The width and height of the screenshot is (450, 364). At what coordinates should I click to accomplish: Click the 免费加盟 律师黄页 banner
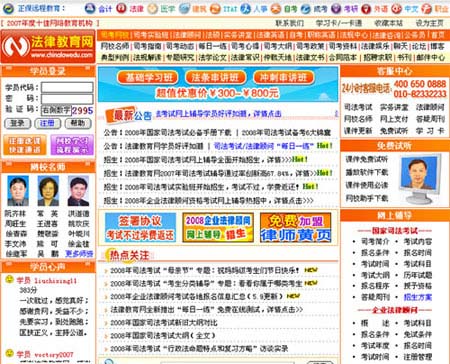click(296, 228)
